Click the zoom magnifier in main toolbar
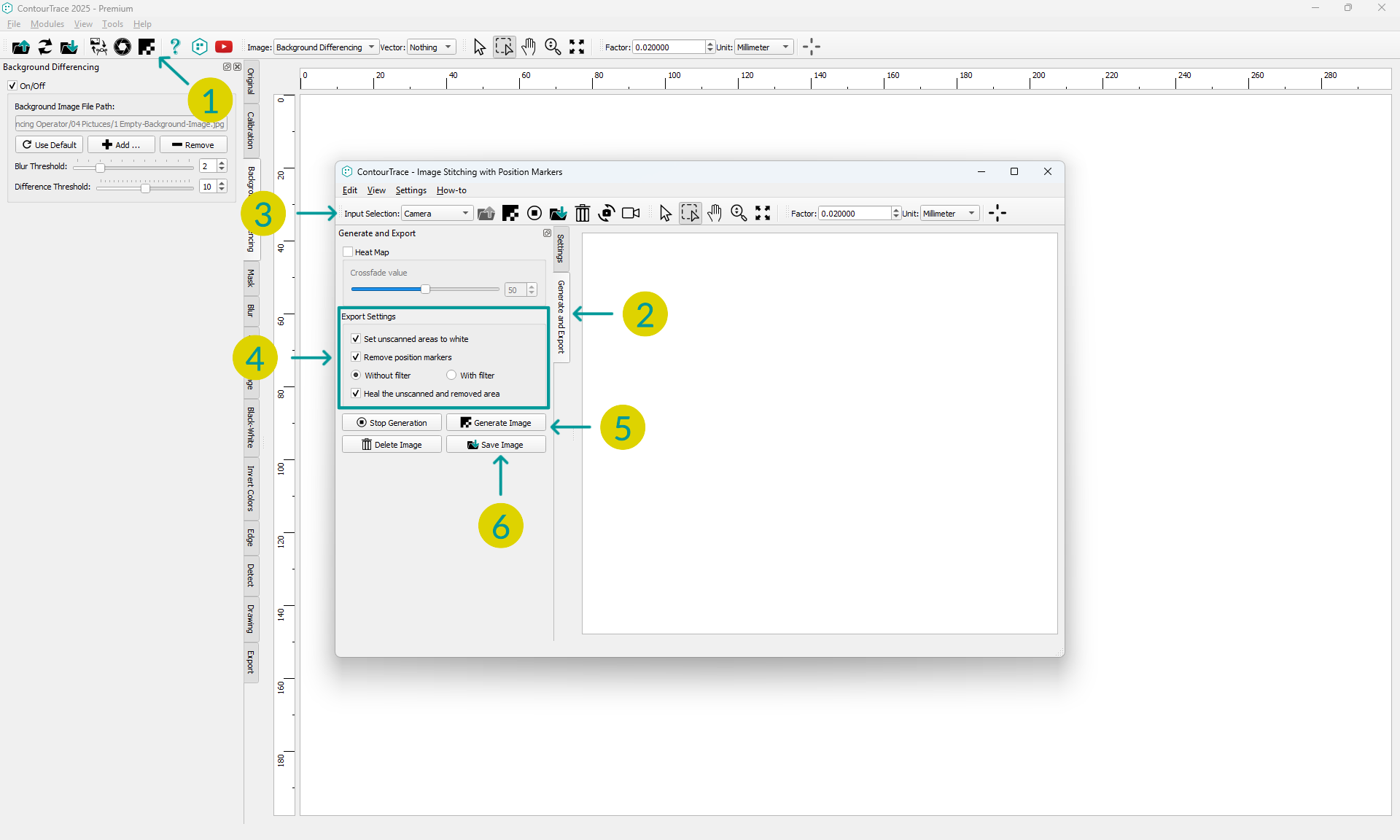 (553, 47)
